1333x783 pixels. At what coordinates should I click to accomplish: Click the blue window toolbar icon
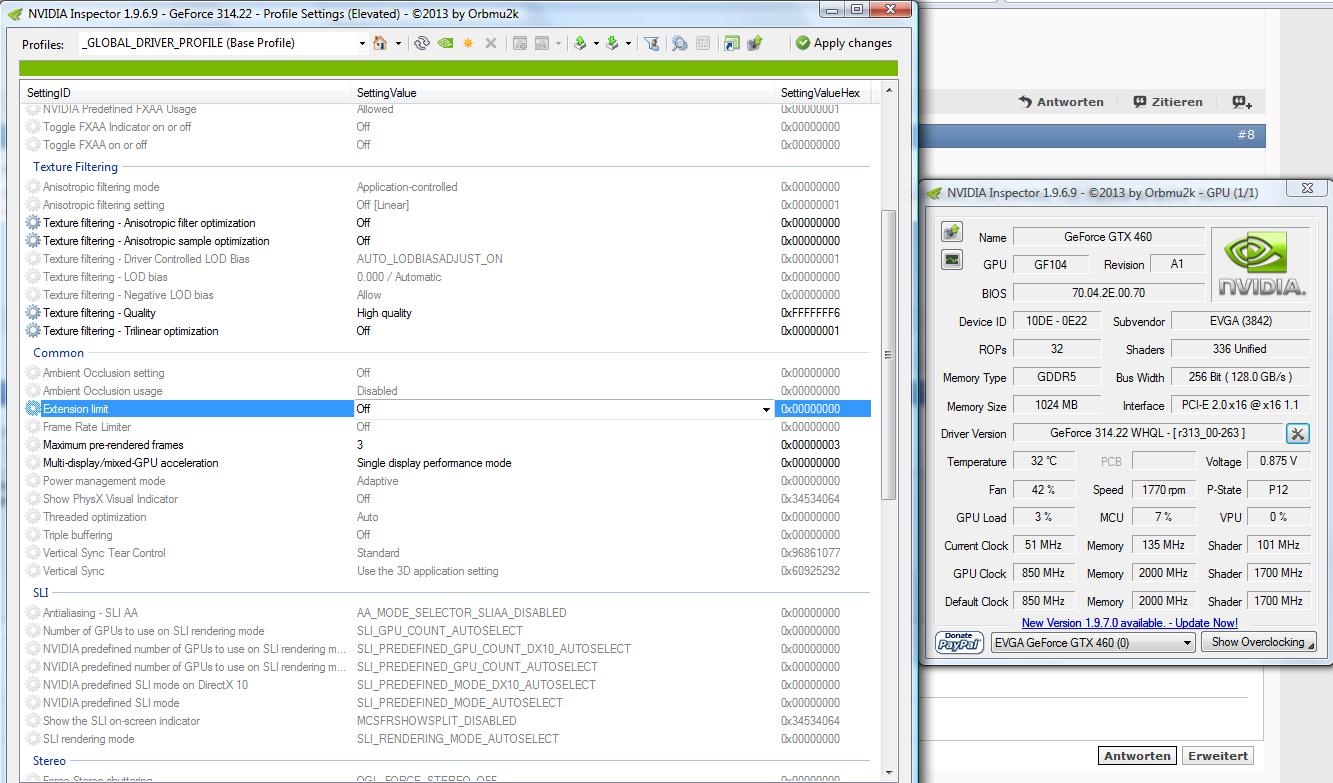pyautogui.click(x=732, y=43)
